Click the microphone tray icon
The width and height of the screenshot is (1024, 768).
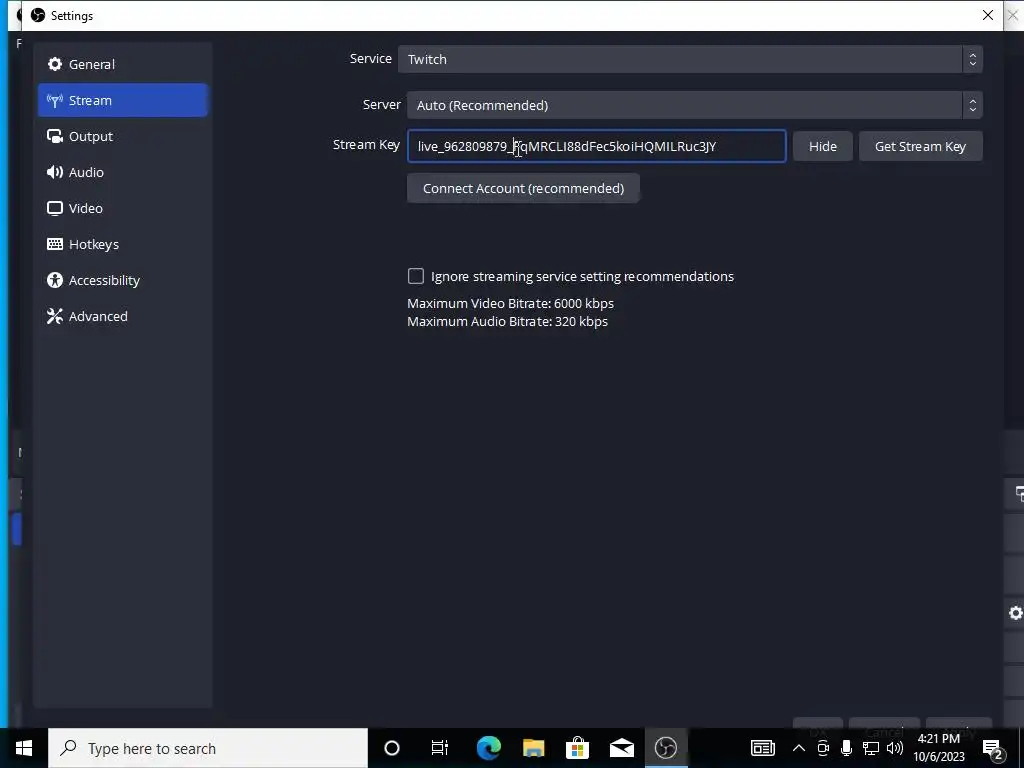tap(846, 748)
